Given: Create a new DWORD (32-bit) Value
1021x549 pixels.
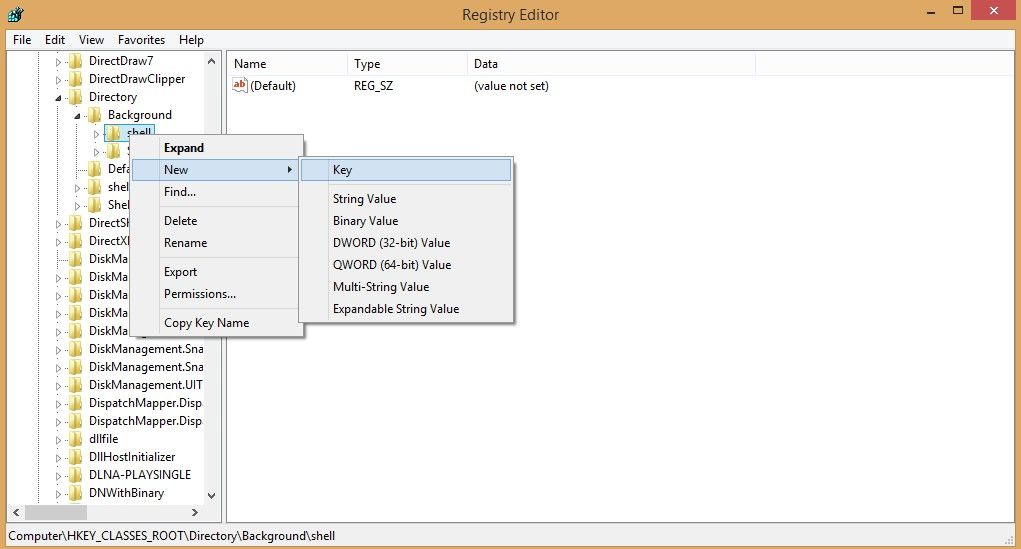Looking at the screenshot, I should click(x=406, y=243).
